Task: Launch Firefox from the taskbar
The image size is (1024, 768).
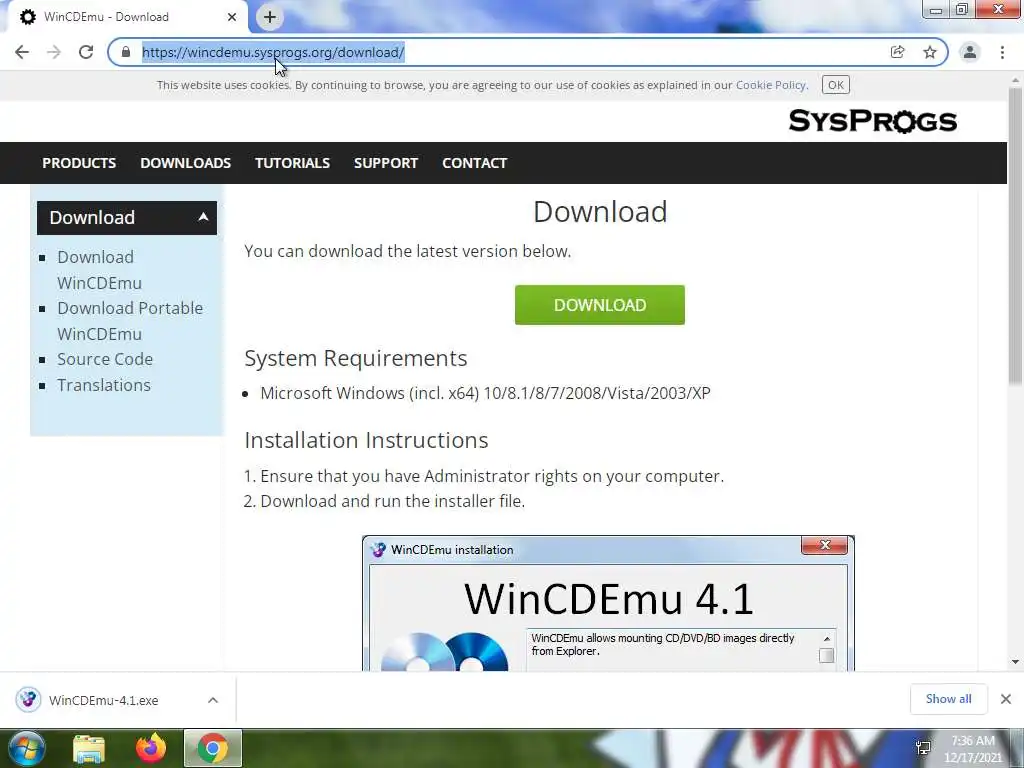Action: click(x=150, y=748)
